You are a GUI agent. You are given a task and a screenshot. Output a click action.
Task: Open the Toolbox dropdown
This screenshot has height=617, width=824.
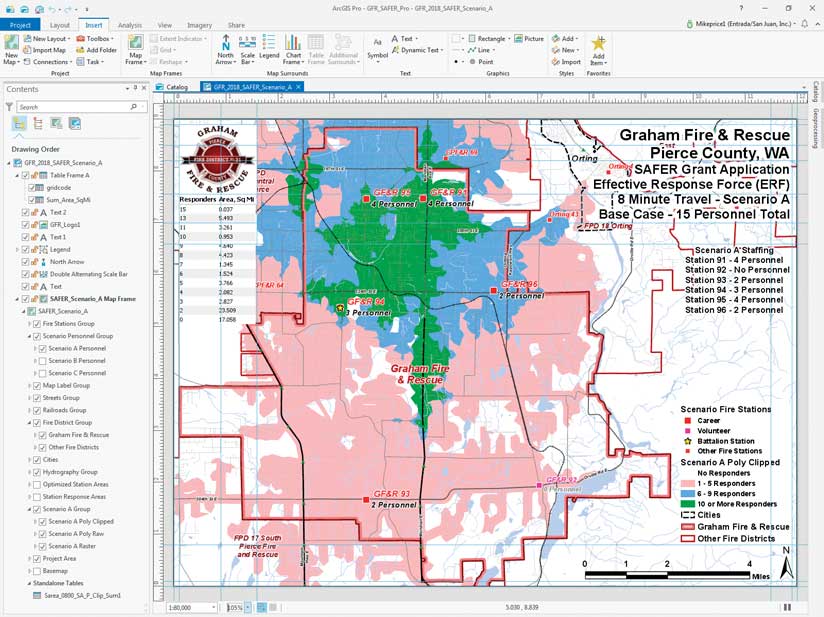(x=96, y=39)
